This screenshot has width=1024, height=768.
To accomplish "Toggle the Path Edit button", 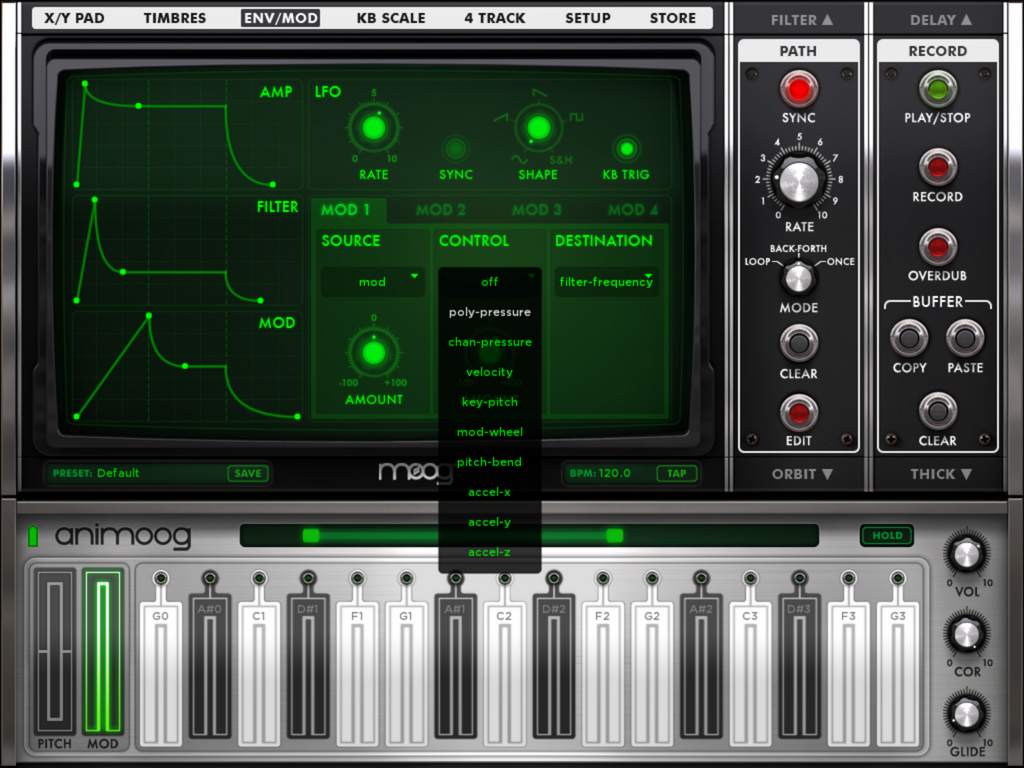I will tap(798, 413).
